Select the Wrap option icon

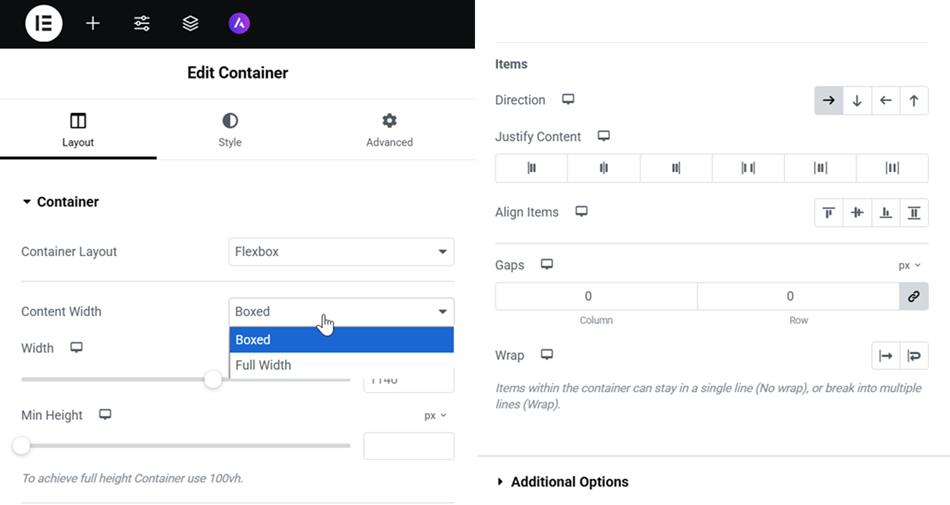914,356
